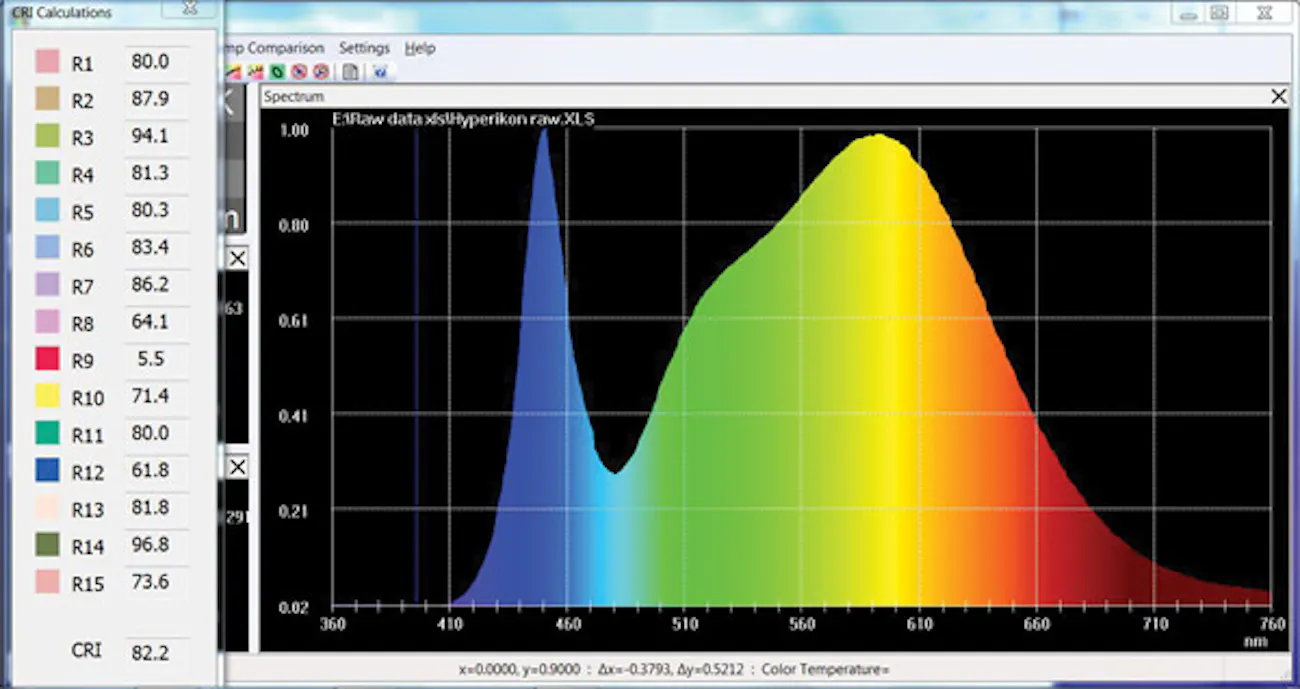1300x689 pixels.
Task: Select the R8 value 64.1
Action: 156,322
